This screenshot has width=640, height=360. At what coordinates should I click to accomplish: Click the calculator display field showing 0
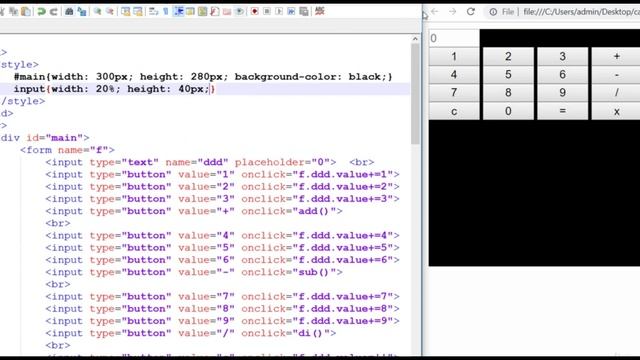(454, 38)
